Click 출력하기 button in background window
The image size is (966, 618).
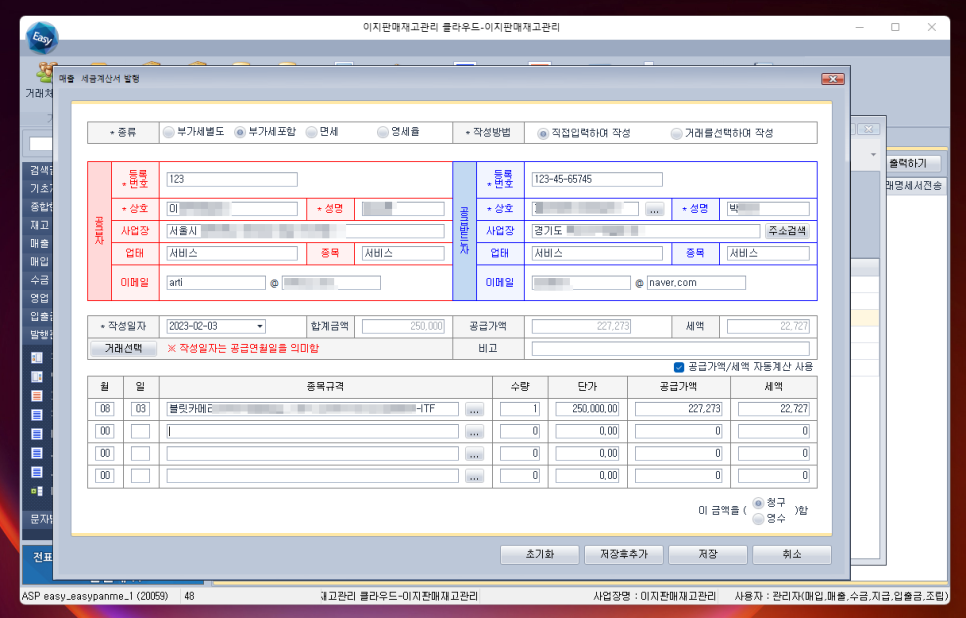click(912, 163)
